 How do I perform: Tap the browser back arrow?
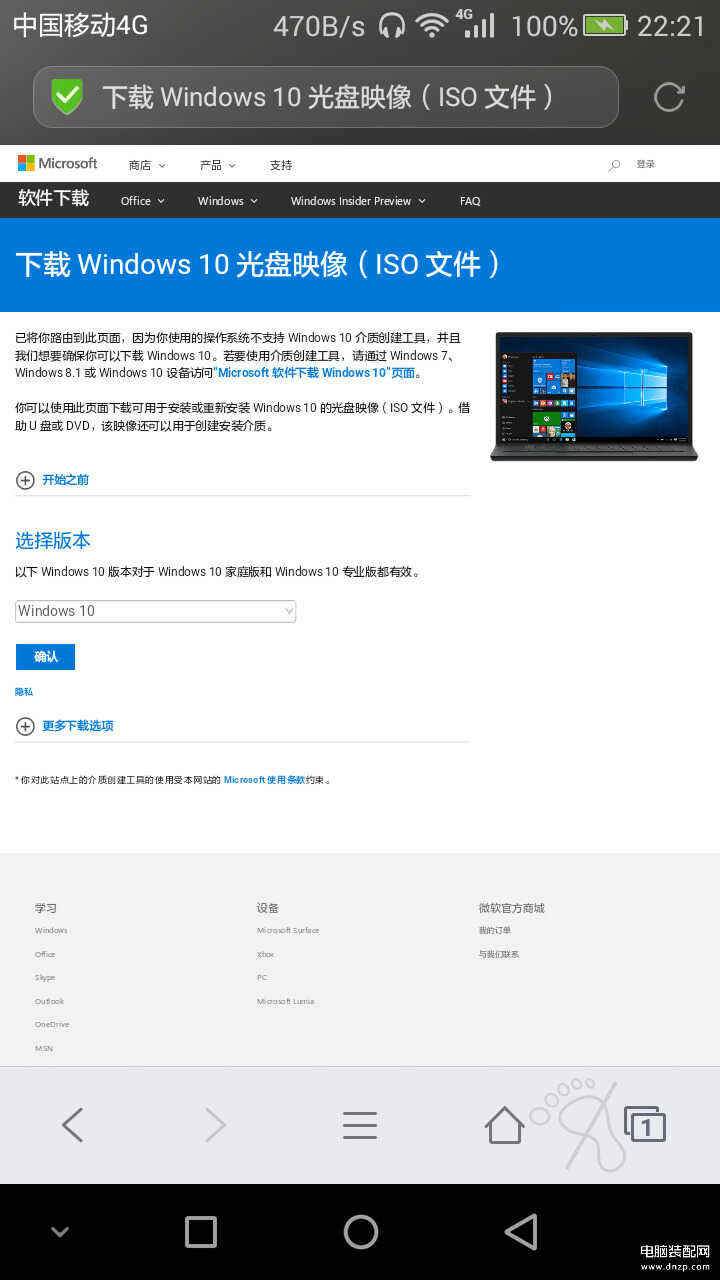pyautogui.click(x=72, y=1125)
